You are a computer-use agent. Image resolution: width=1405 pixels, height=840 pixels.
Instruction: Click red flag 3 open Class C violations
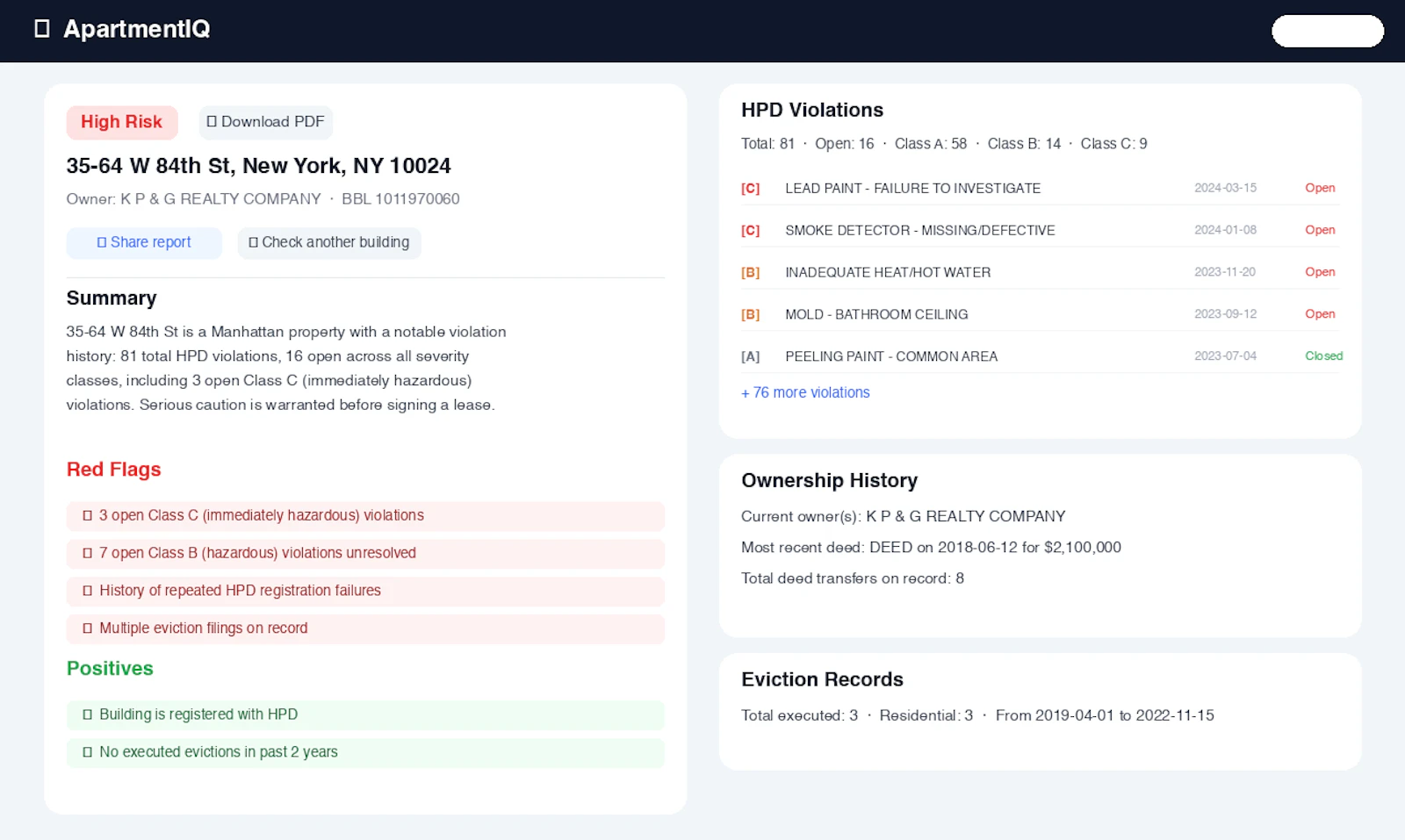[365, 516]
